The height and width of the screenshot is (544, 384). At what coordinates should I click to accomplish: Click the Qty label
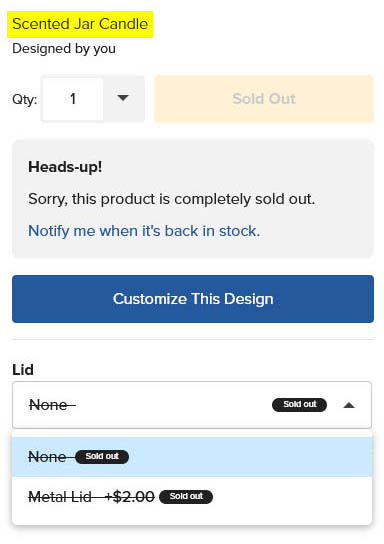tap(25, 99)
